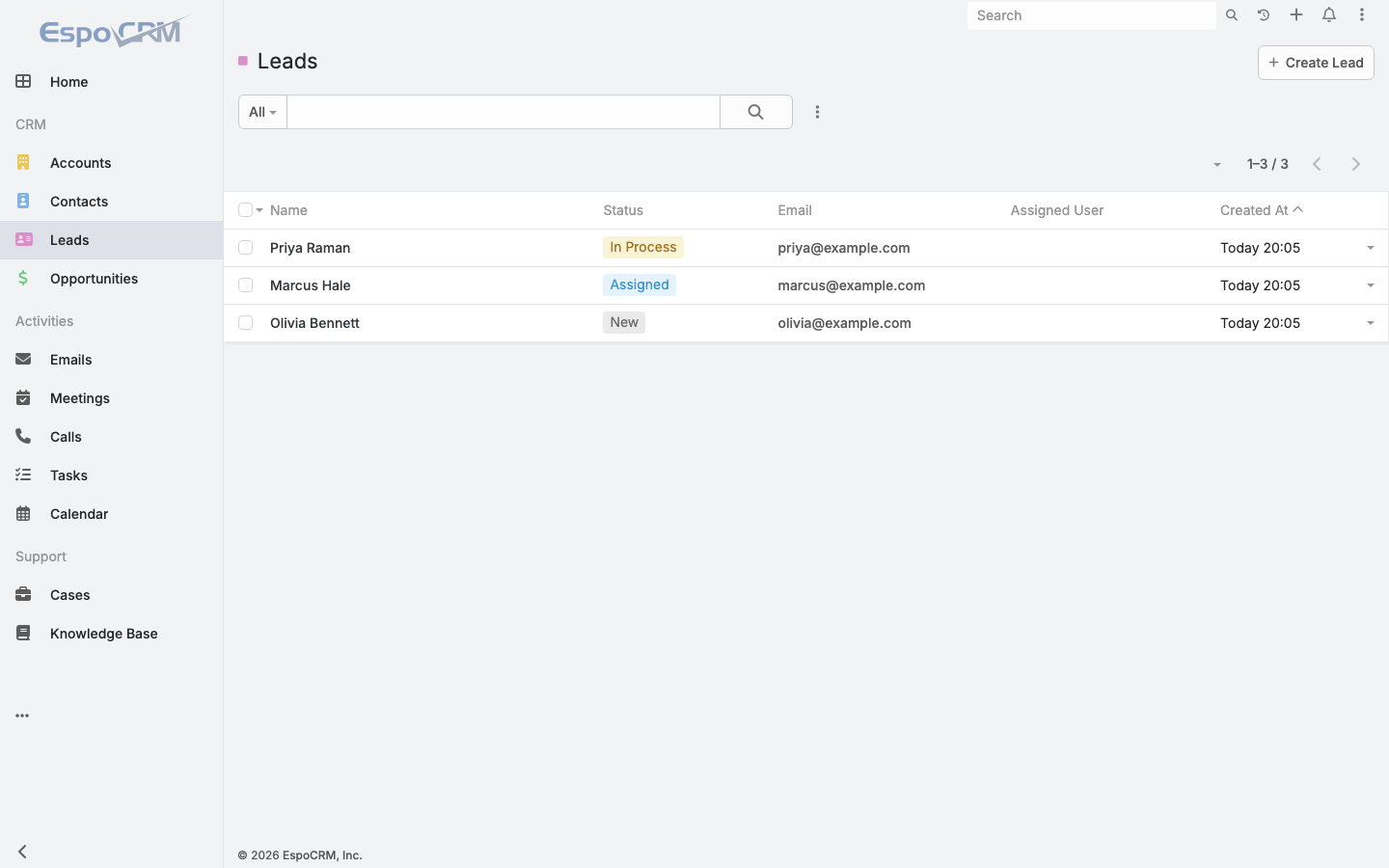Check the Olivia Bennett row checkbox
The image size is (1389, 868).
[245, 323]
